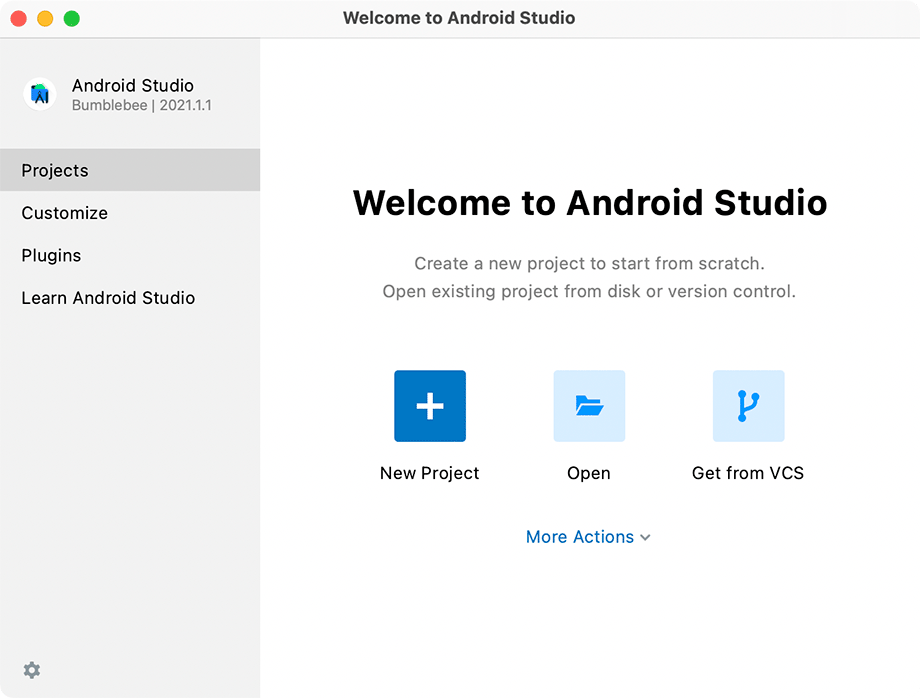Click the Get from VCS label
Screen dimensions: 920x698
748,473
